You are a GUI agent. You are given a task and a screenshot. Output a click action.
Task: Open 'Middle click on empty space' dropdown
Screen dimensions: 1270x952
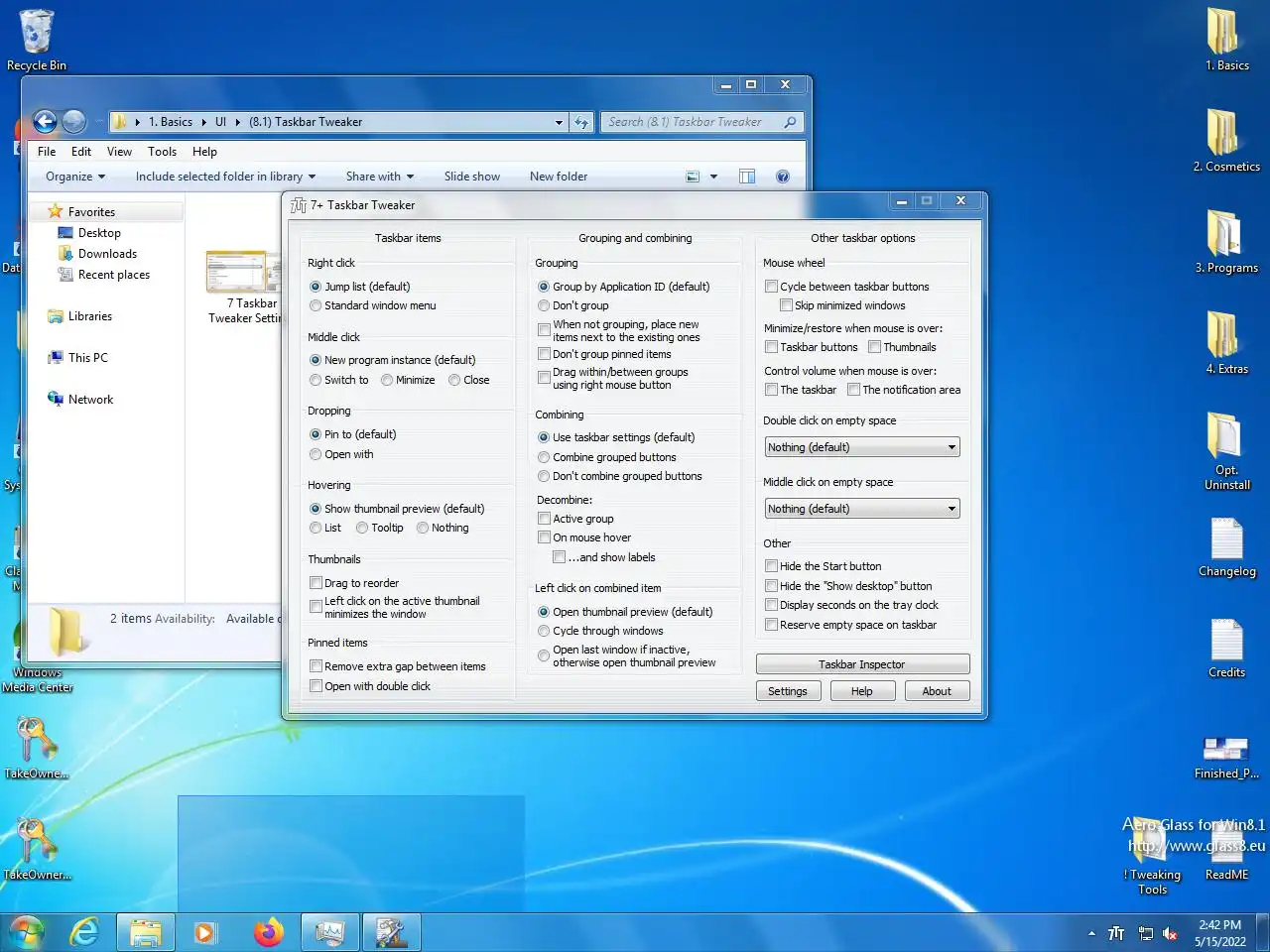point(862,509)
